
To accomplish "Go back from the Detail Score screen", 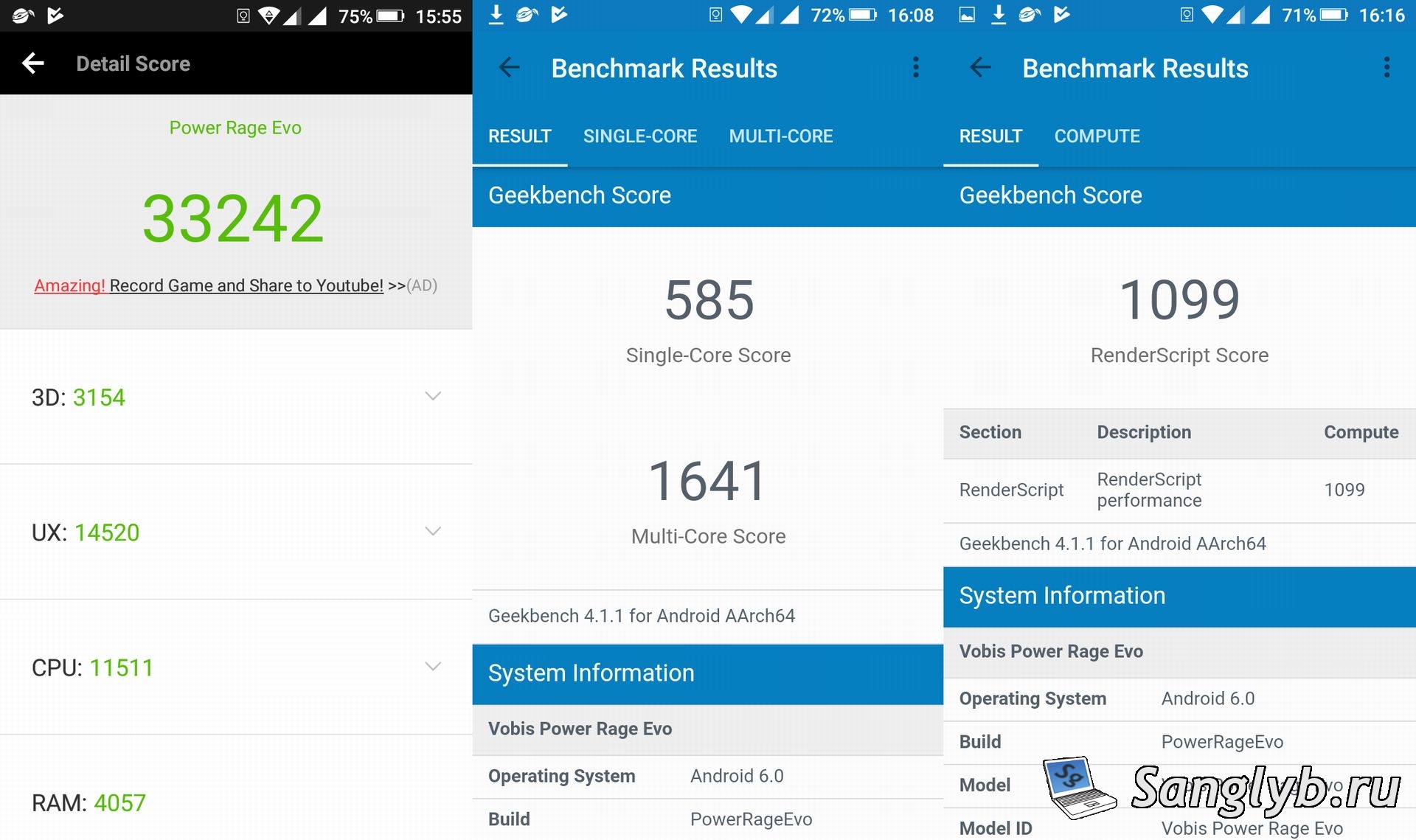I will (x=33, y=63).
